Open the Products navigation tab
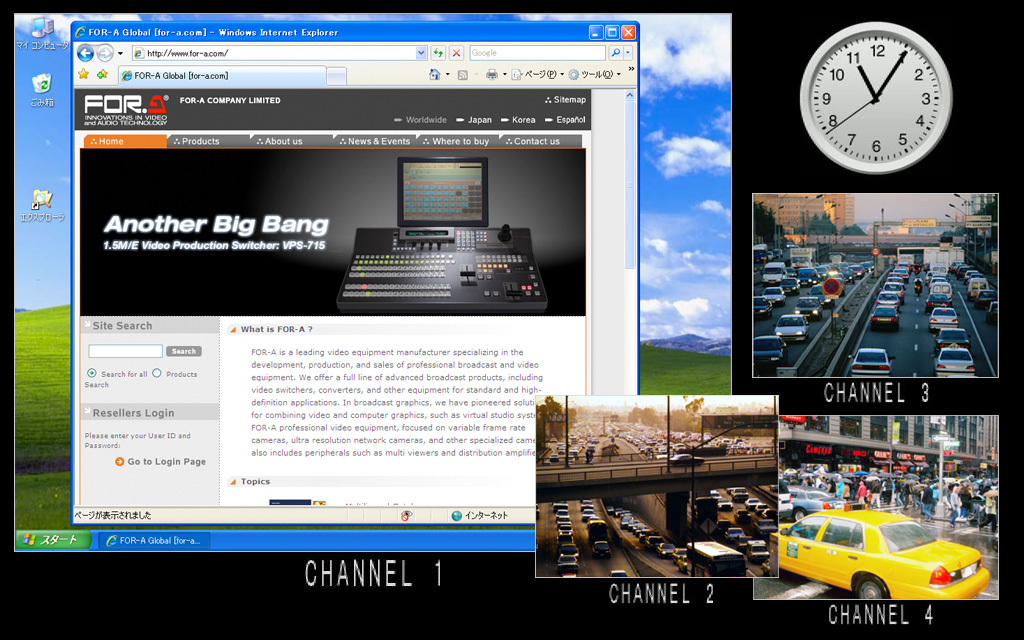 pyautogui.click(x=200, y=141)
